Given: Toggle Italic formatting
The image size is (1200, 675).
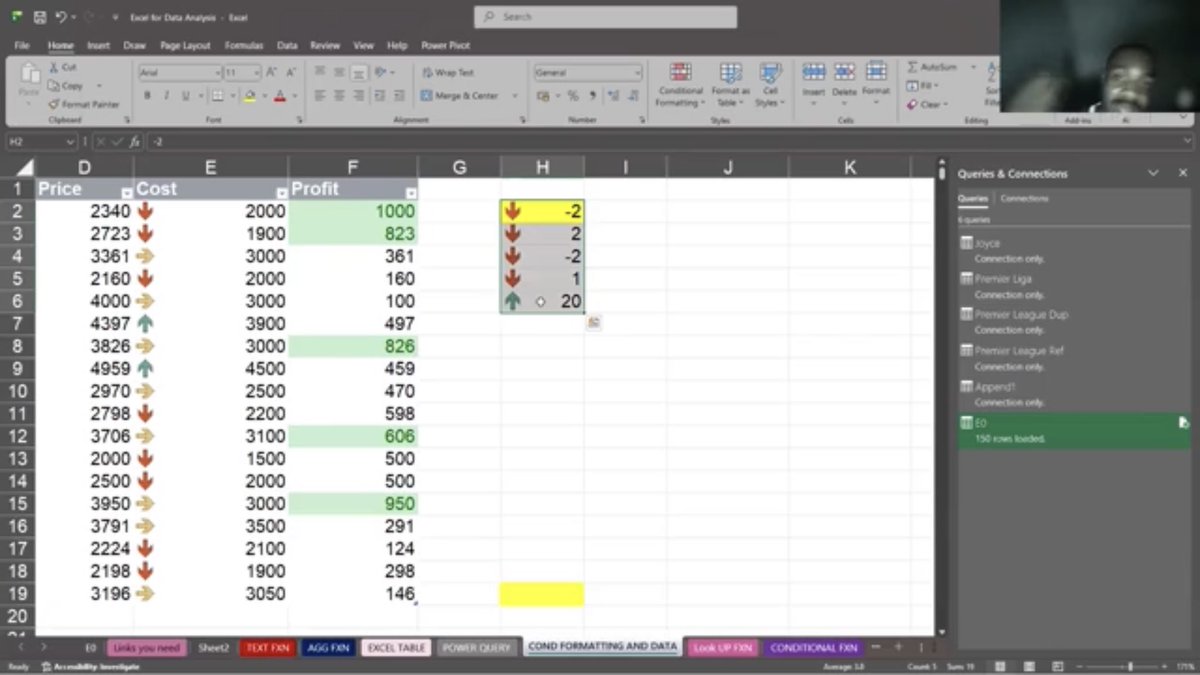Looking at the screenshot, I should pyautogui.click(x=166, y=96).
